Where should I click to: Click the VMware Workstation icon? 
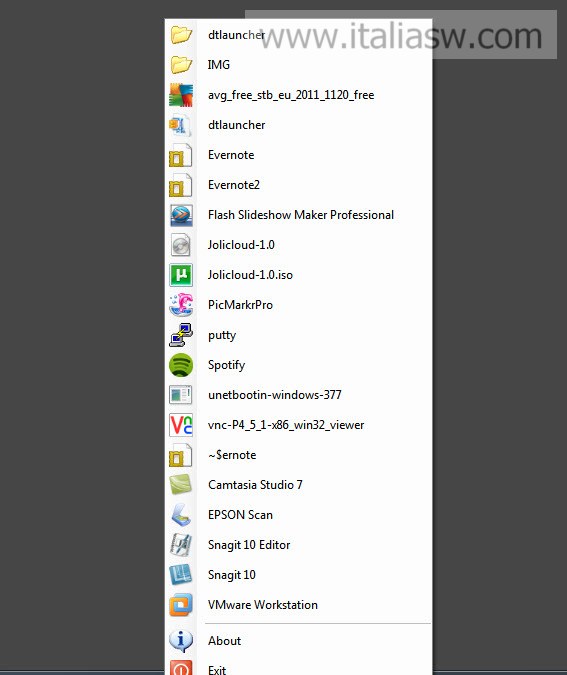181,605
